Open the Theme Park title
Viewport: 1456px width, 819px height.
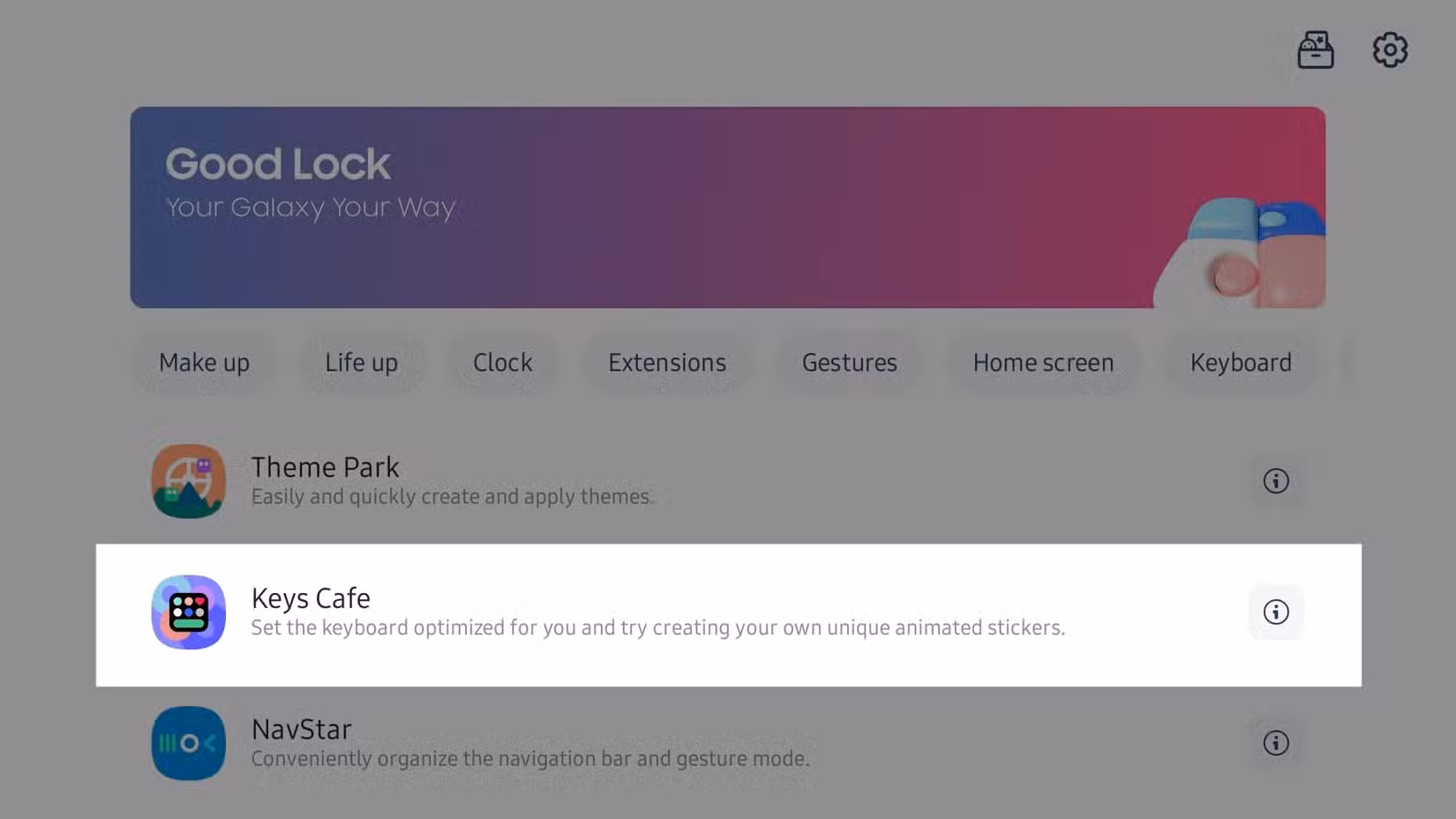(x=325, y=467)
